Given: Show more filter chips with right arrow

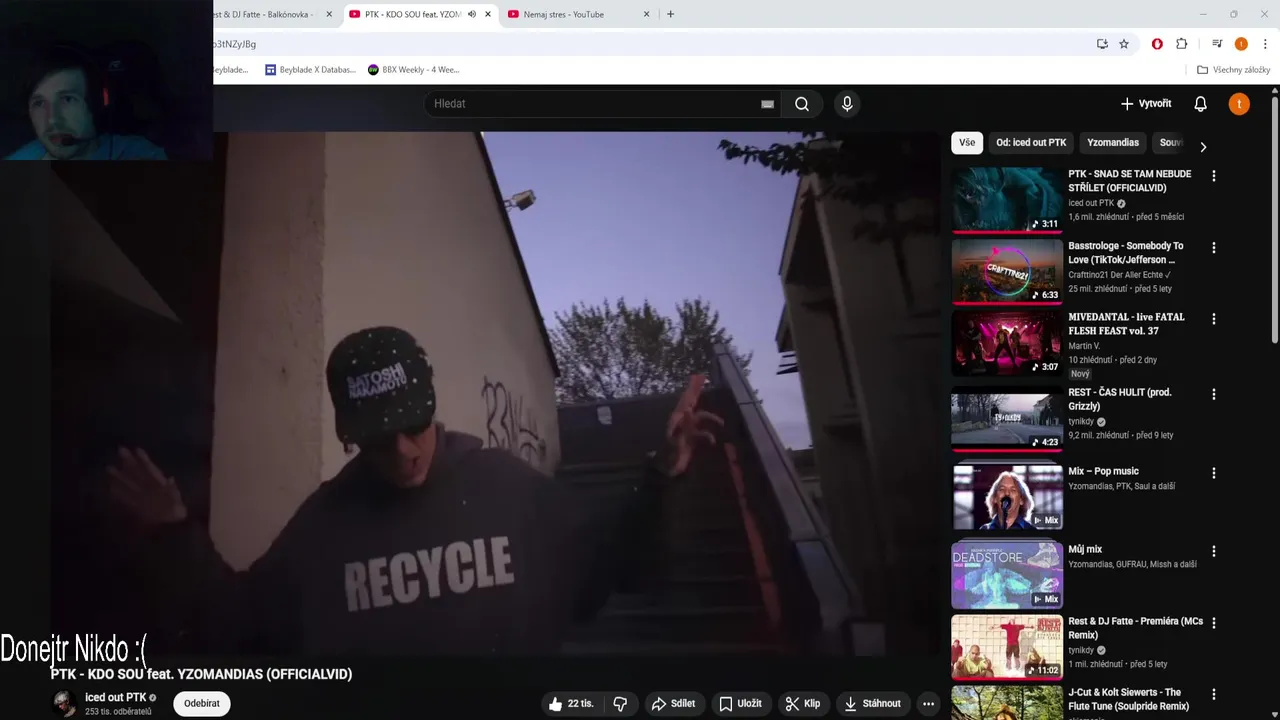Looking at the screenshot, I should tap(1203, 147).
